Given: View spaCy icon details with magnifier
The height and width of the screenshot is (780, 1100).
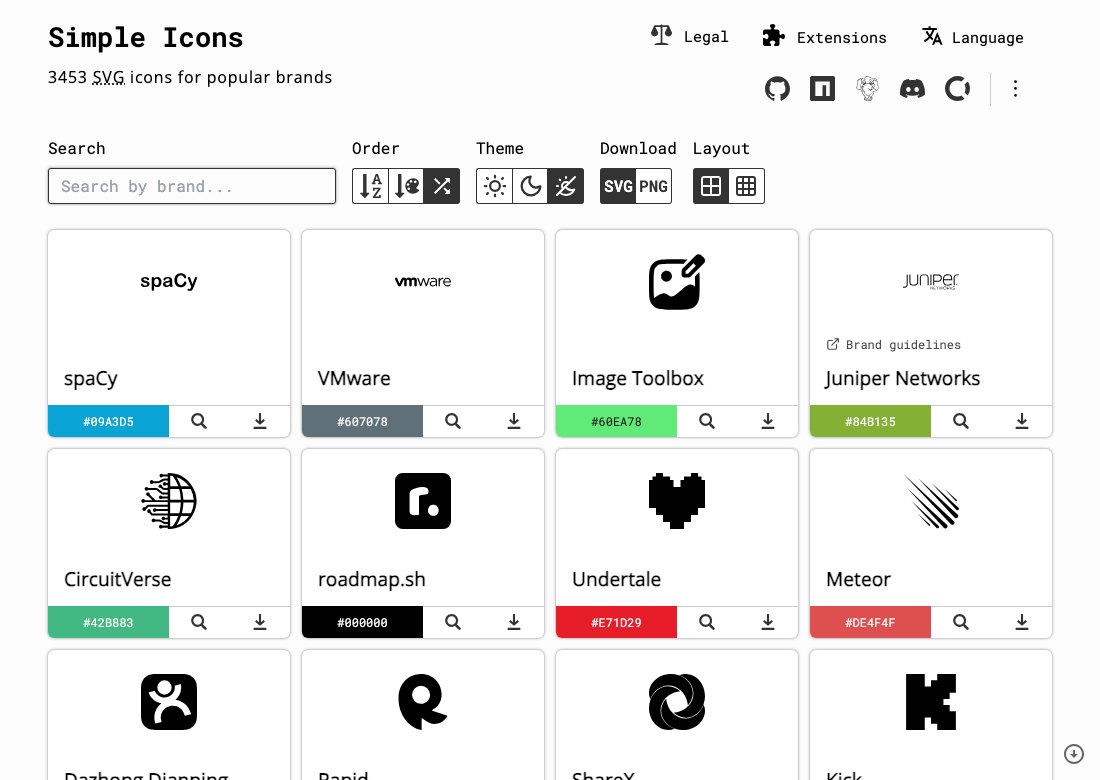Looking at the screenshot, I should click(x=199, y=422).
